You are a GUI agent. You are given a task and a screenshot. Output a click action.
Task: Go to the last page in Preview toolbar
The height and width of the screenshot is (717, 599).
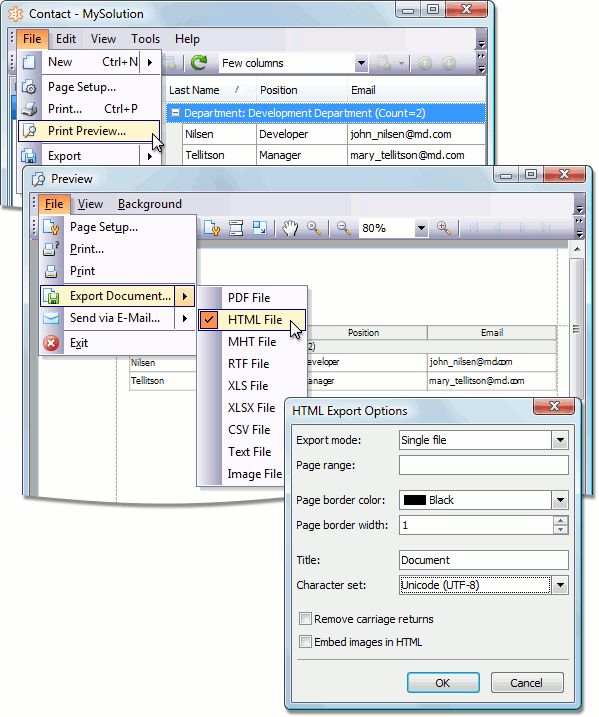point(546,228)
